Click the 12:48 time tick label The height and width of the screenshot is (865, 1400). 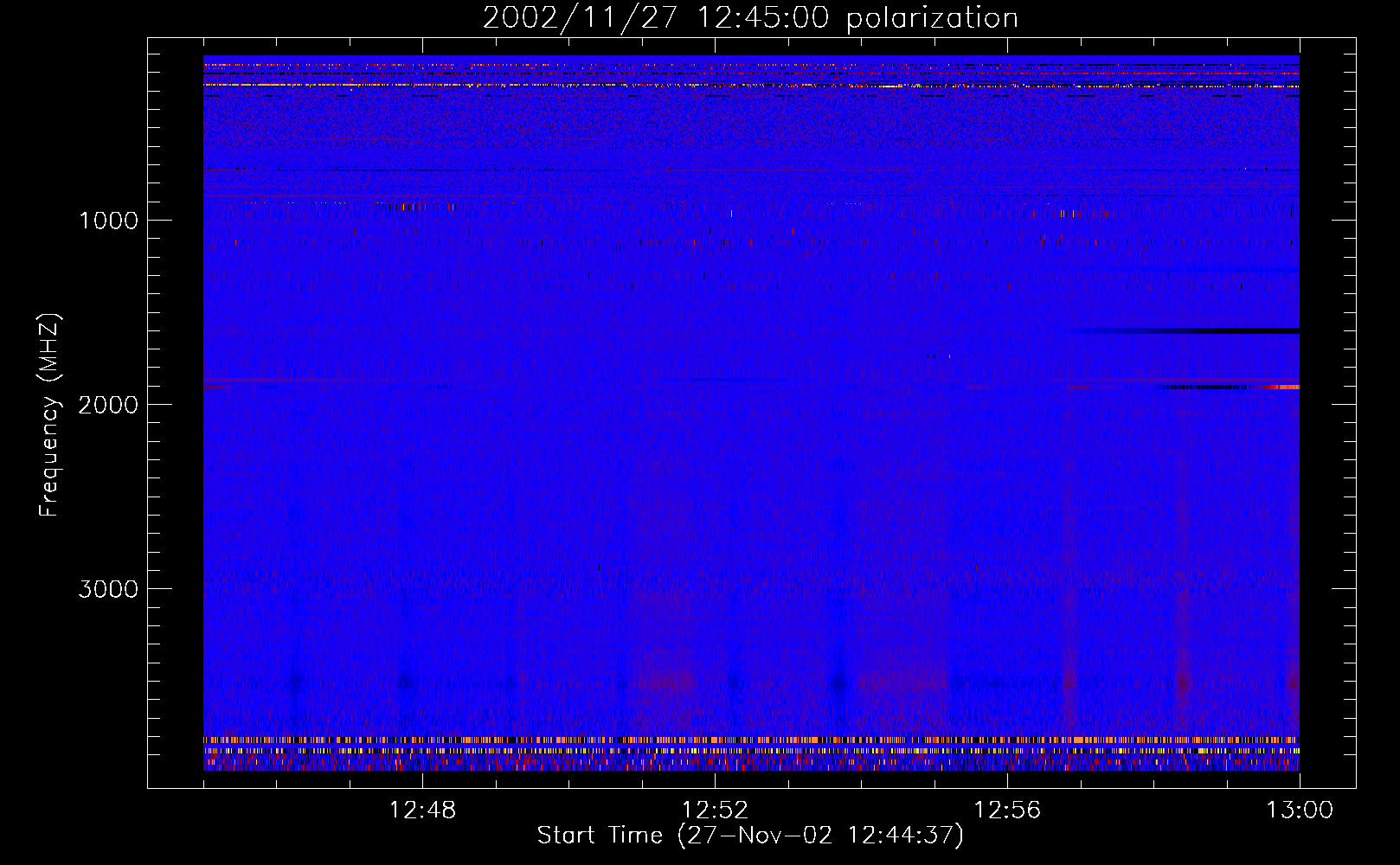422,811
